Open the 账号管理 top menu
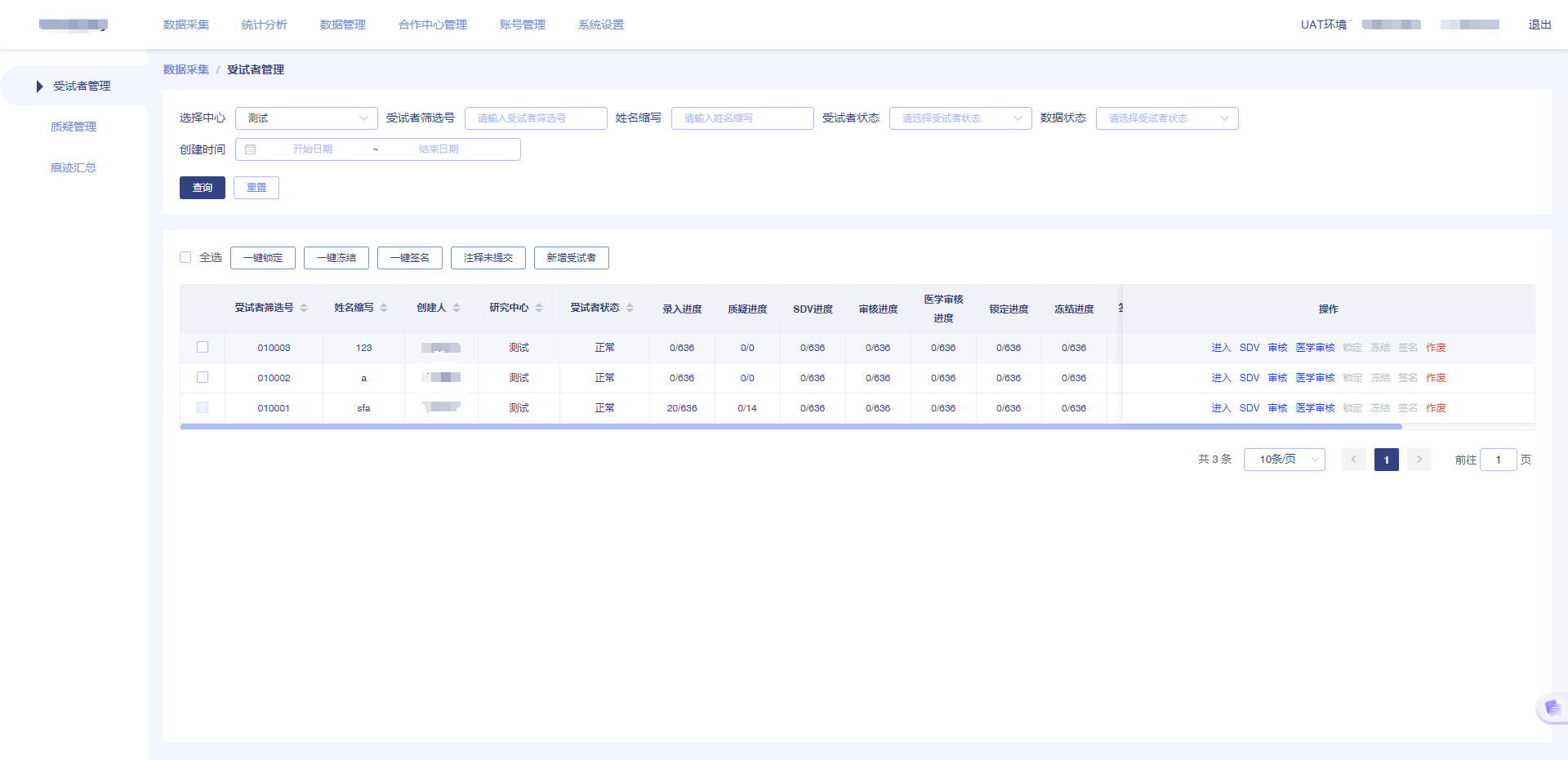The image size is (1568, 760). pos(523,24)
